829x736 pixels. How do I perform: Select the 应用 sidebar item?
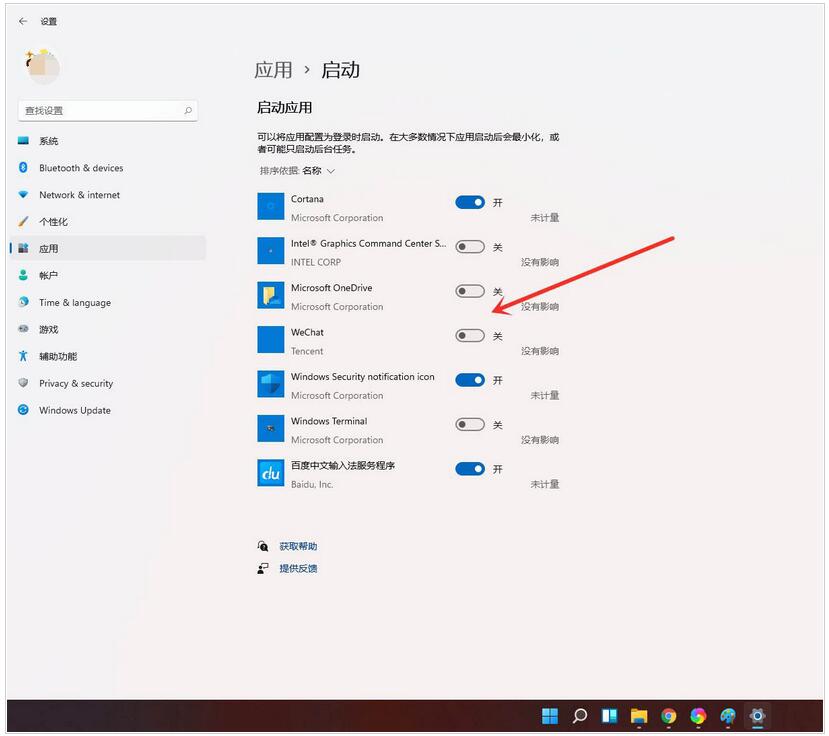point(108,249)
